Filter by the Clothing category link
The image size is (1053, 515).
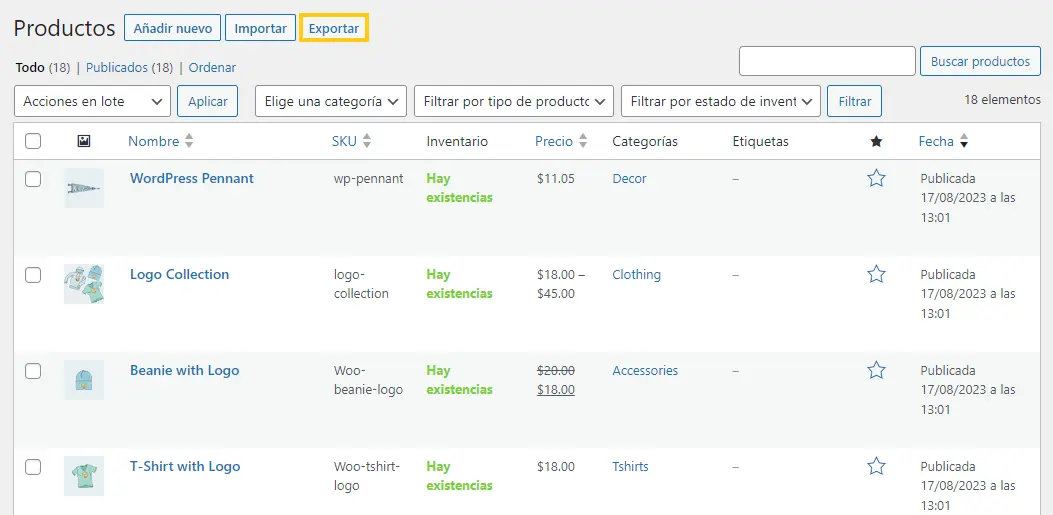tap(637, 275)
